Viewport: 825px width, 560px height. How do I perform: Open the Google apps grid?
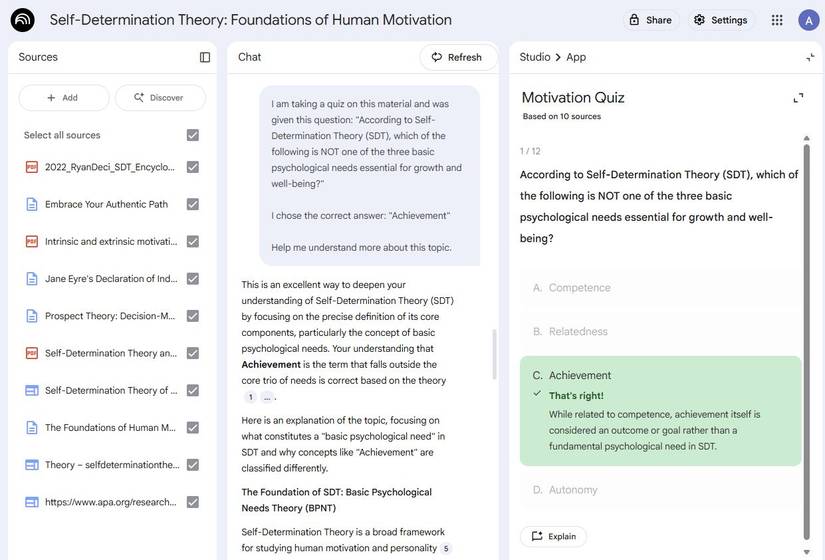pos(777,20)
